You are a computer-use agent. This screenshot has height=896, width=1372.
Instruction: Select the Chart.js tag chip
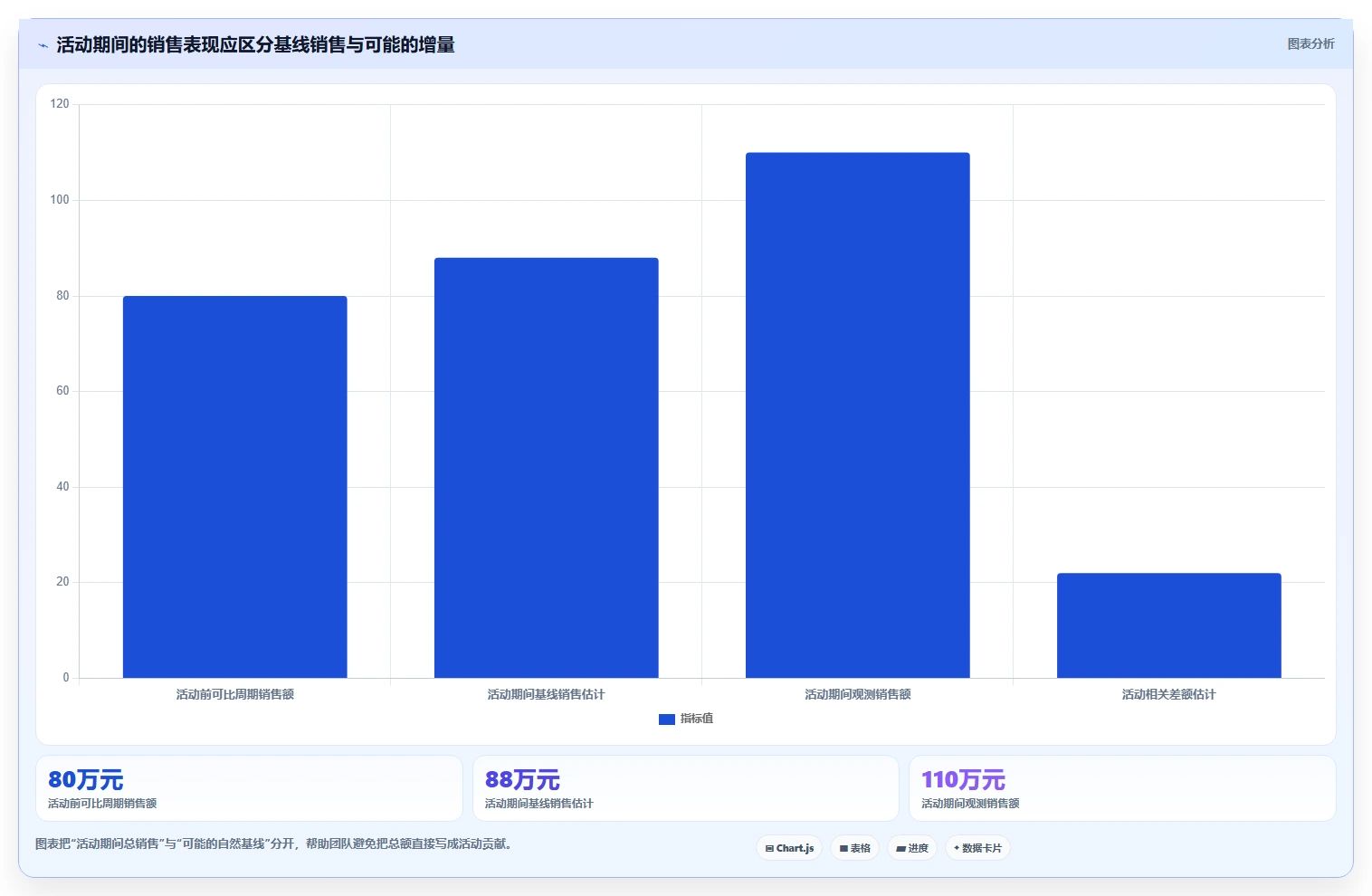[789, 848]
